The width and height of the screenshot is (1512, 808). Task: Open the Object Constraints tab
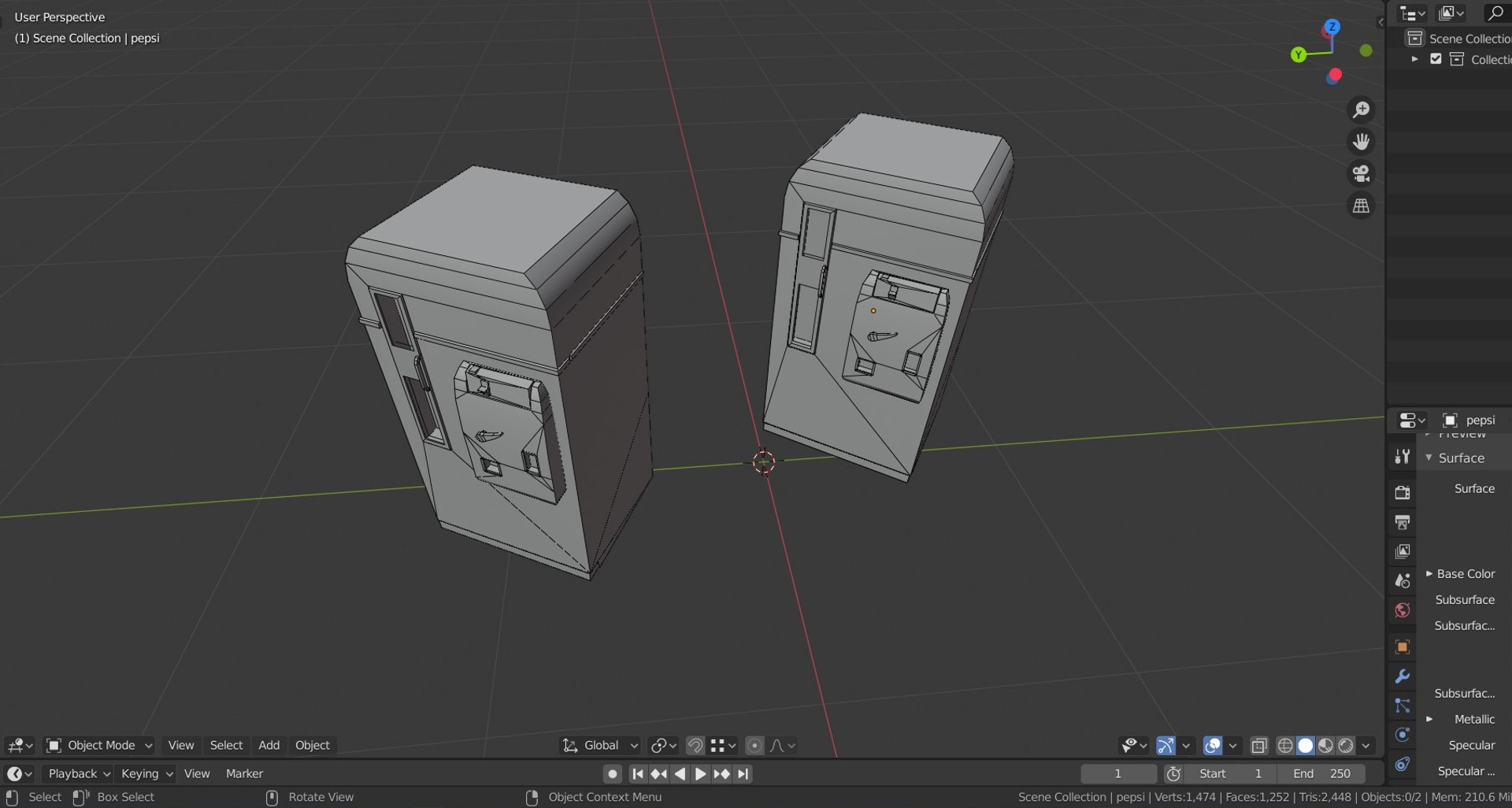(x=1403, y=764)
